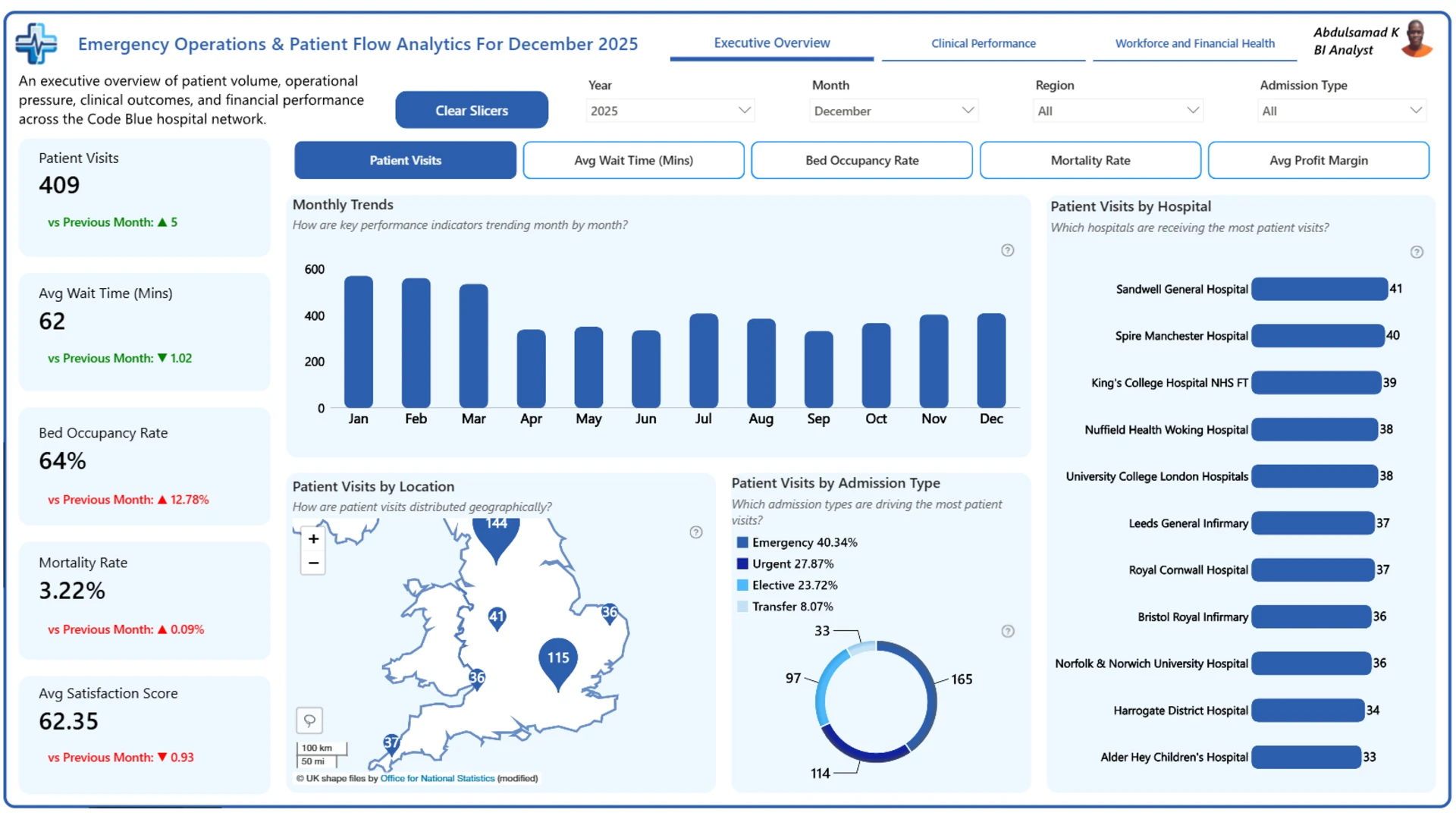Image resolution: width=1456 pixels, height=819 pixels.
Task: Select the Bed Occupancy Rate metric
Action: click(861, 160)
